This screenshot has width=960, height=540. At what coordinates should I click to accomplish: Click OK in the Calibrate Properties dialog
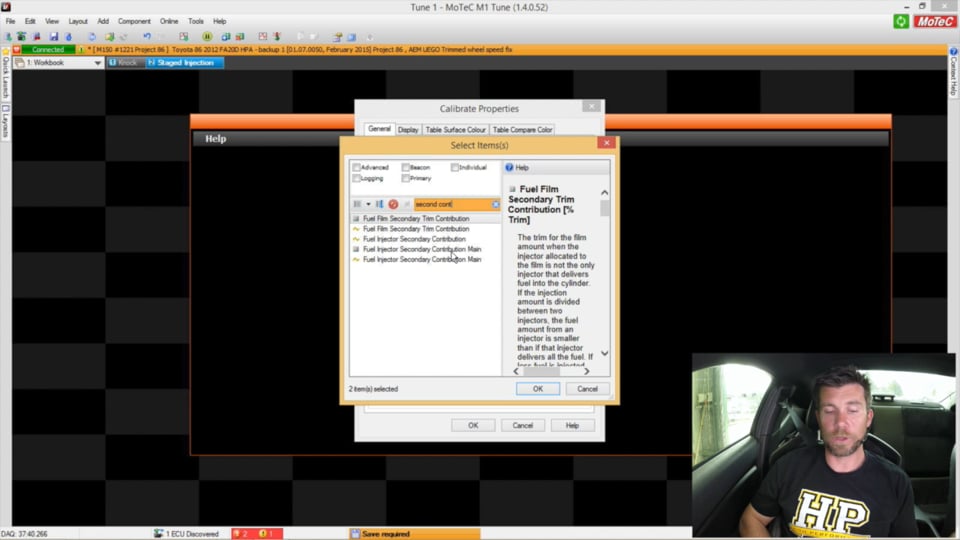point(473,426)
